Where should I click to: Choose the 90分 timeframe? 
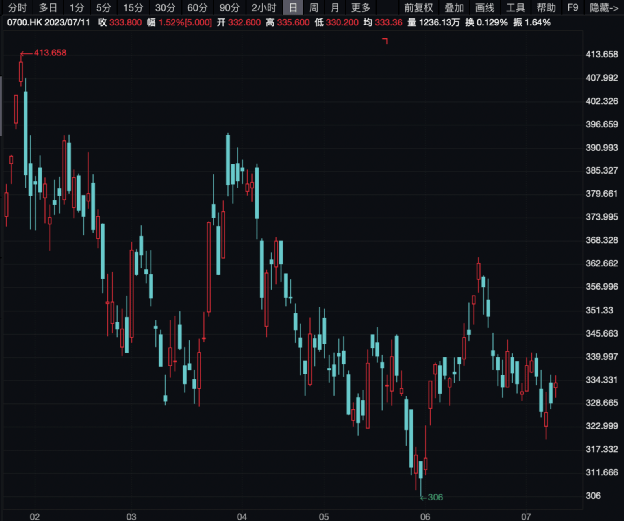click(x=229, y=7)
